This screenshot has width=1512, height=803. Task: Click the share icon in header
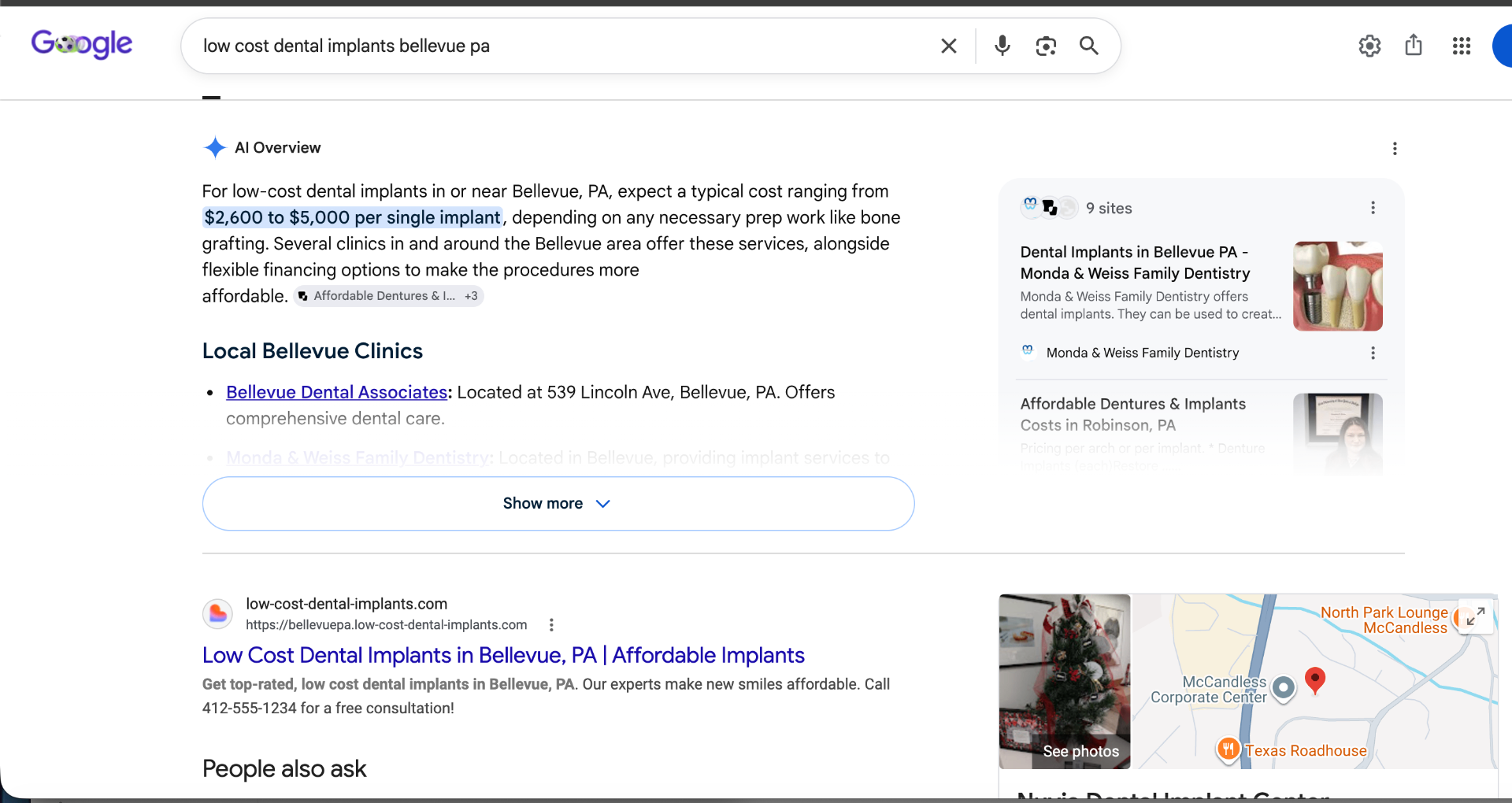pyautogui.click(x=1414, y=45)
